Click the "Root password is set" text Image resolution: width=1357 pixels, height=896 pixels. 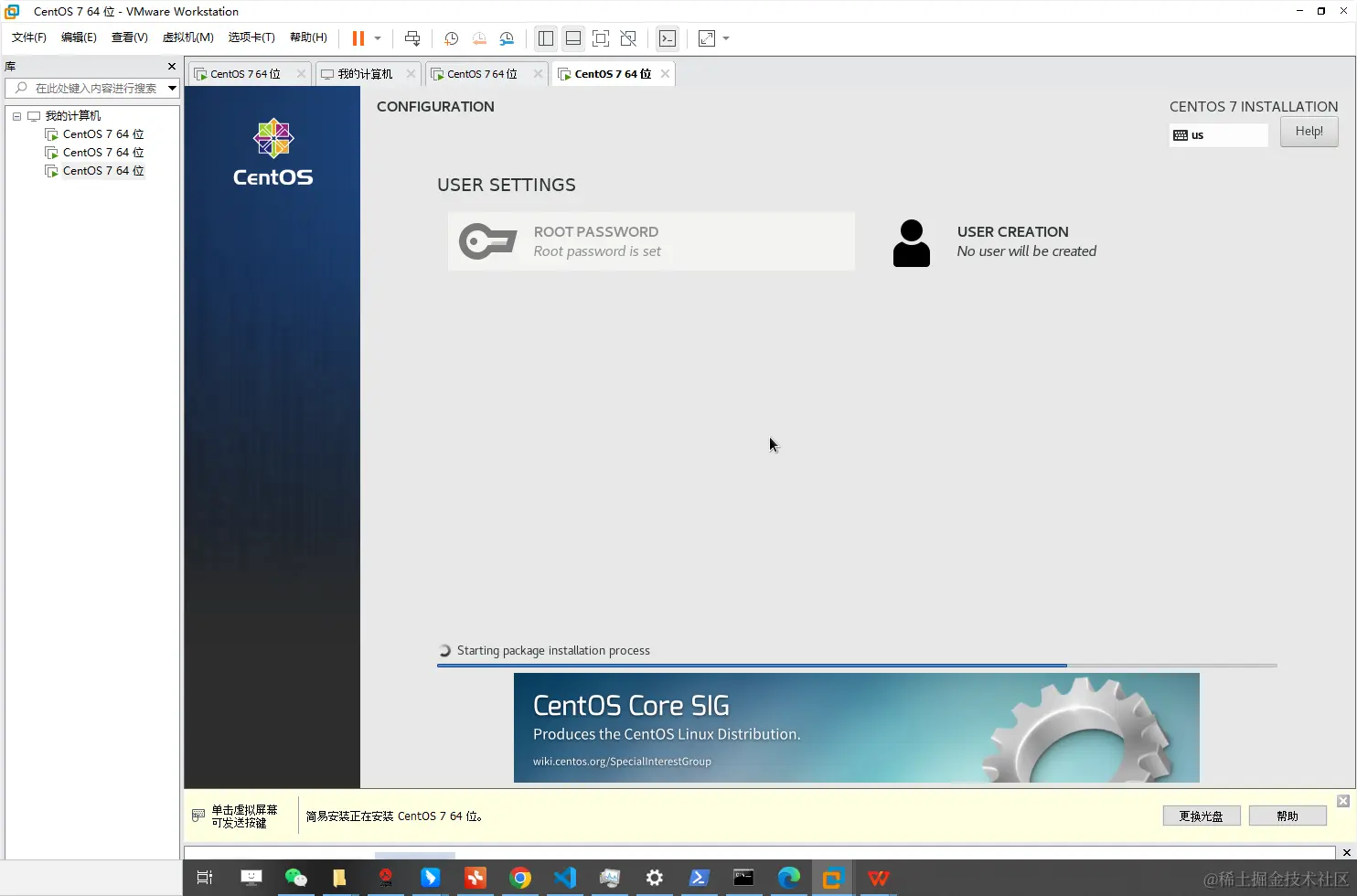coord(597,251)
